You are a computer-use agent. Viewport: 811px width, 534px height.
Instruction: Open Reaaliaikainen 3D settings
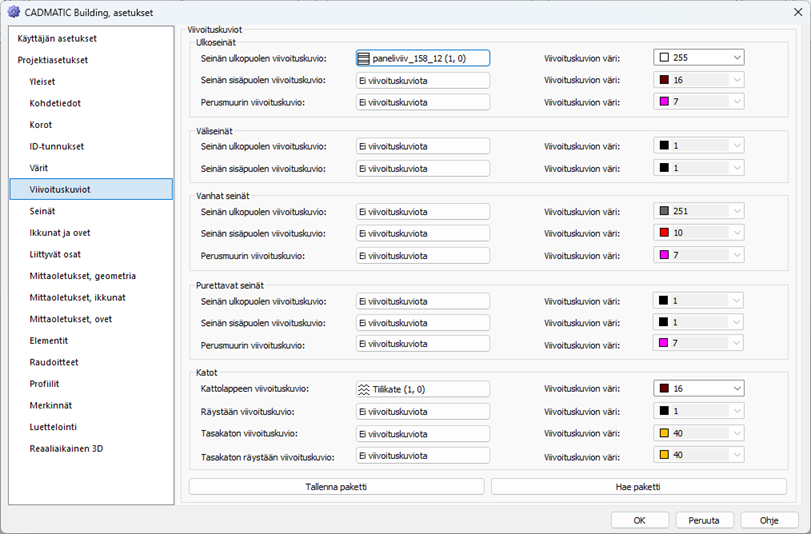(66, 448)
